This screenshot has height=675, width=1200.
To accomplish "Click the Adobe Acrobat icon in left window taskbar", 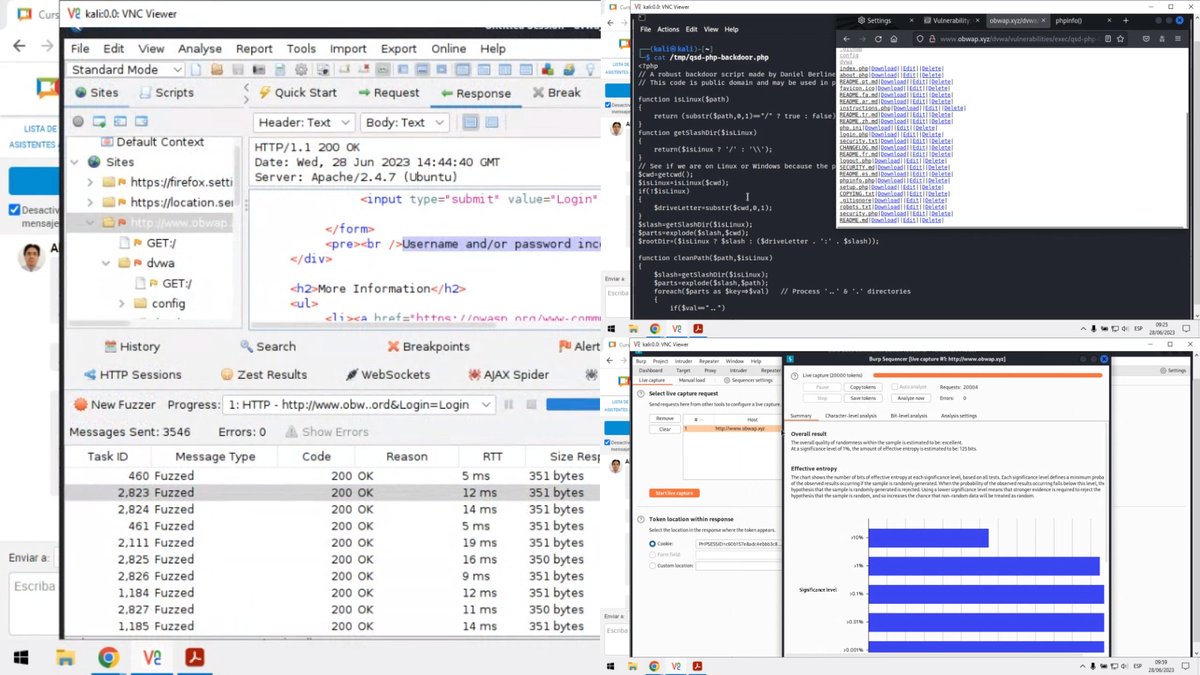I will [x=194, y=657].
